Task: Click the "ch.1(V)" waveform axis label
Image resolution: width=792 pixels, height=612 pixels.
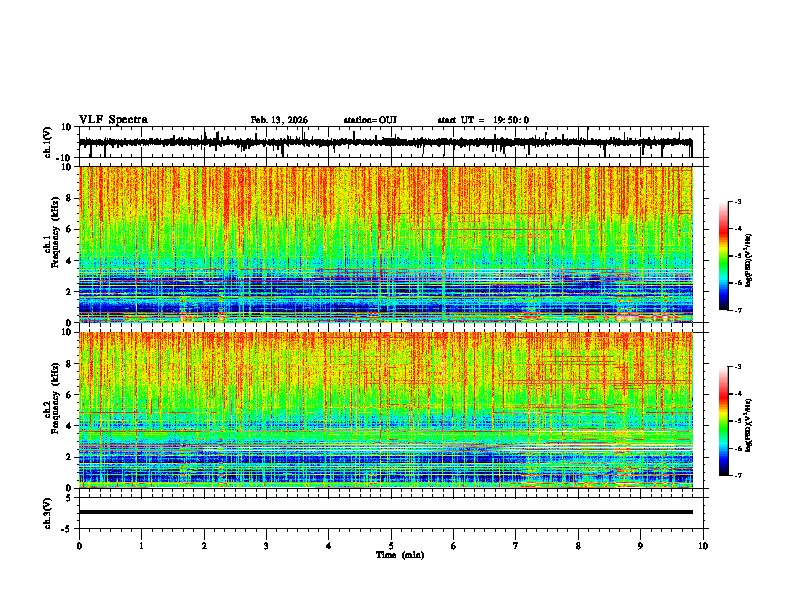Action: (x=48, y=142)
